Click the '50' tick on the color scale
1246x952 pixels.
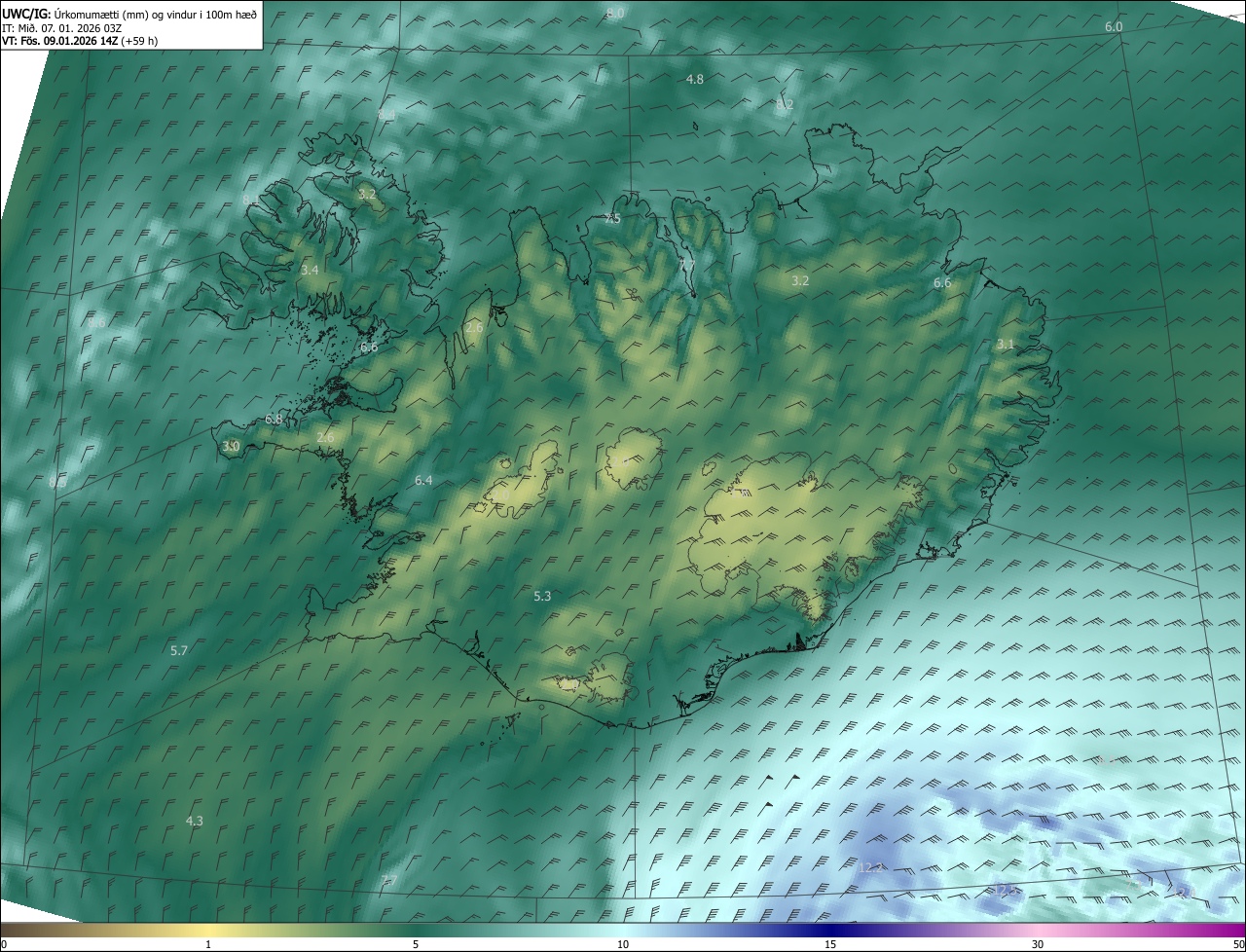tap(1238, 945)
